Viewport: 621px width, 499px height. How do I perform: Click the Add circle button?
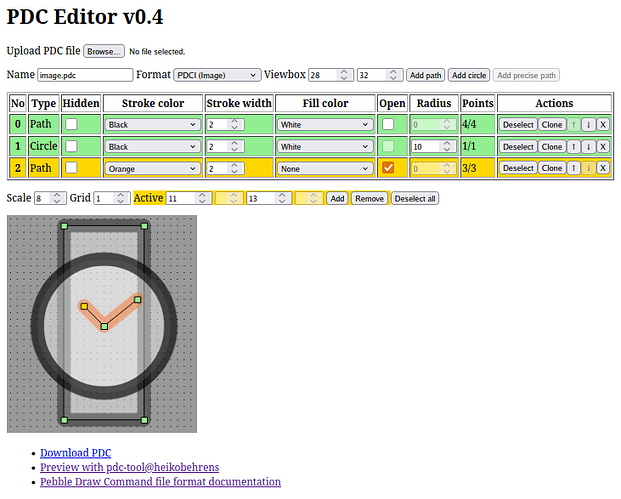tap(468, 75)
